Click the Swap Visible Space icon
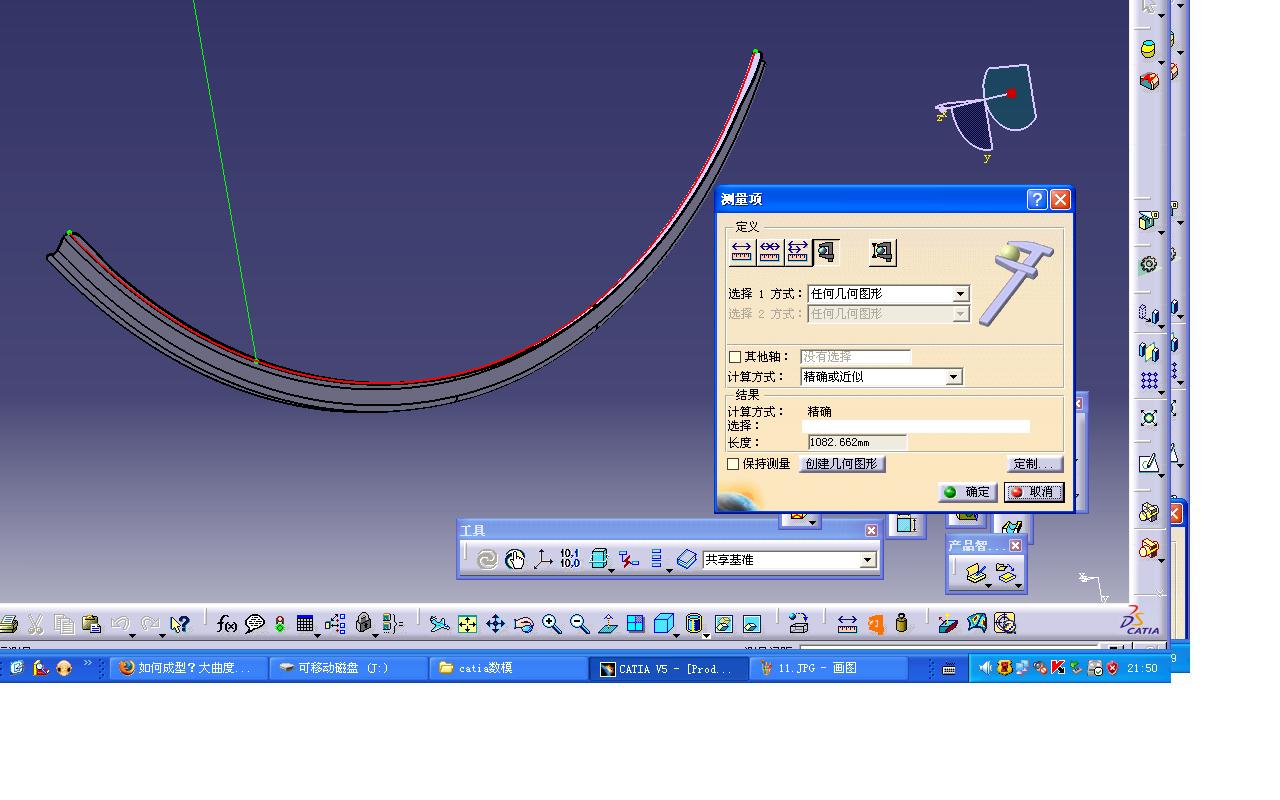The image size is (1280, 800). [751, 624]
